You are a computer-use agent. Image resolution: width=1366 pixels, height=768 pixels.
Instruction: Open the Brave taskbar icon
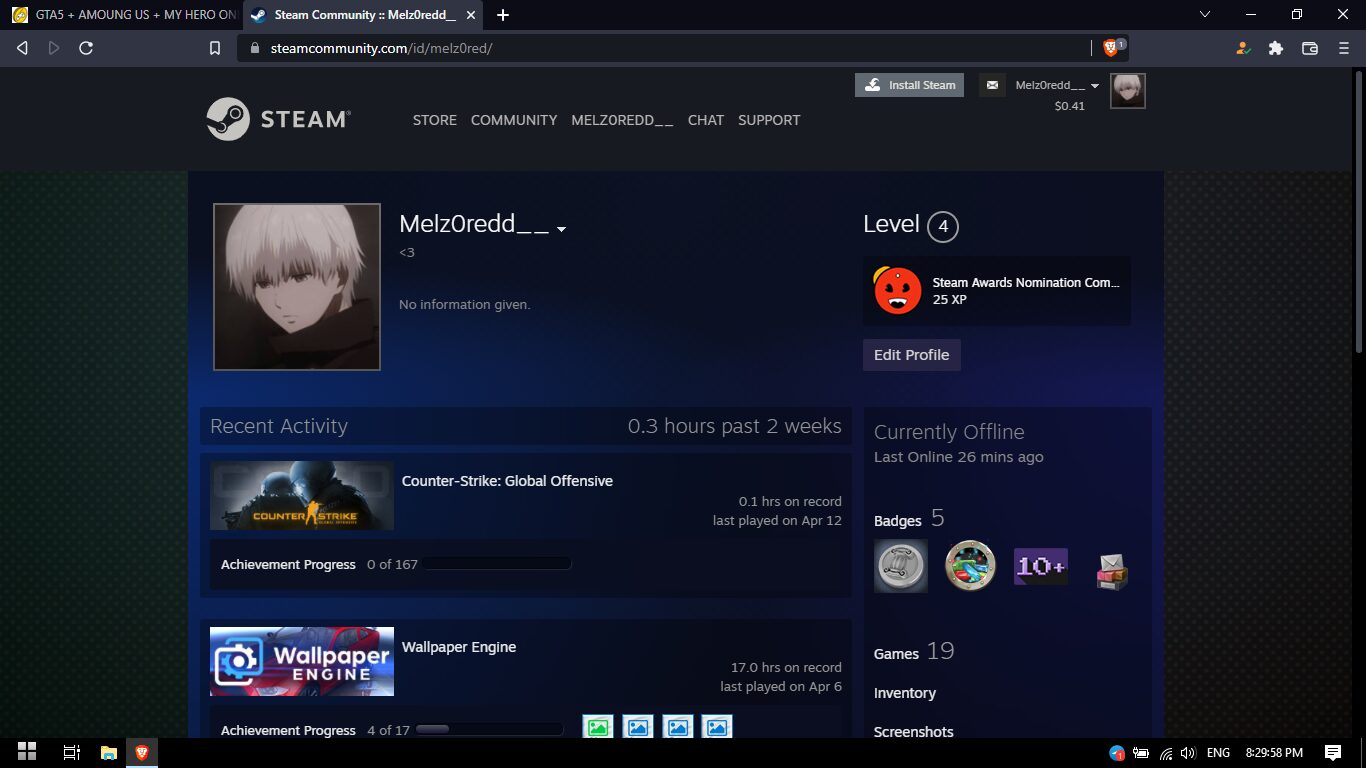[x=142, y=752]
